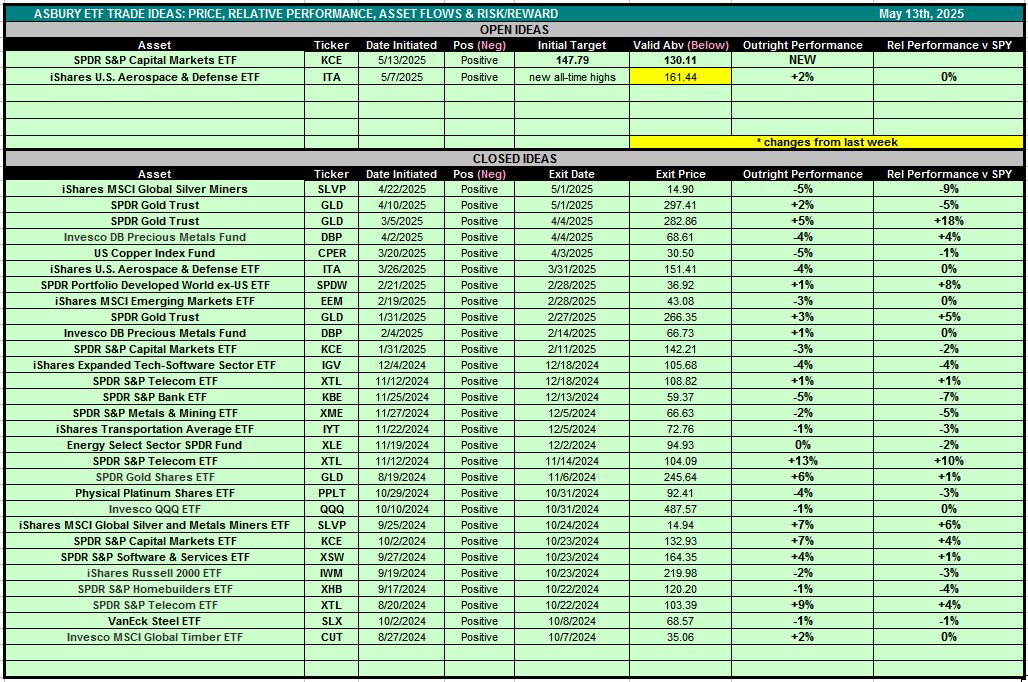
Task: Click the CPER ticker cell
Action: (x=331, y=253)
